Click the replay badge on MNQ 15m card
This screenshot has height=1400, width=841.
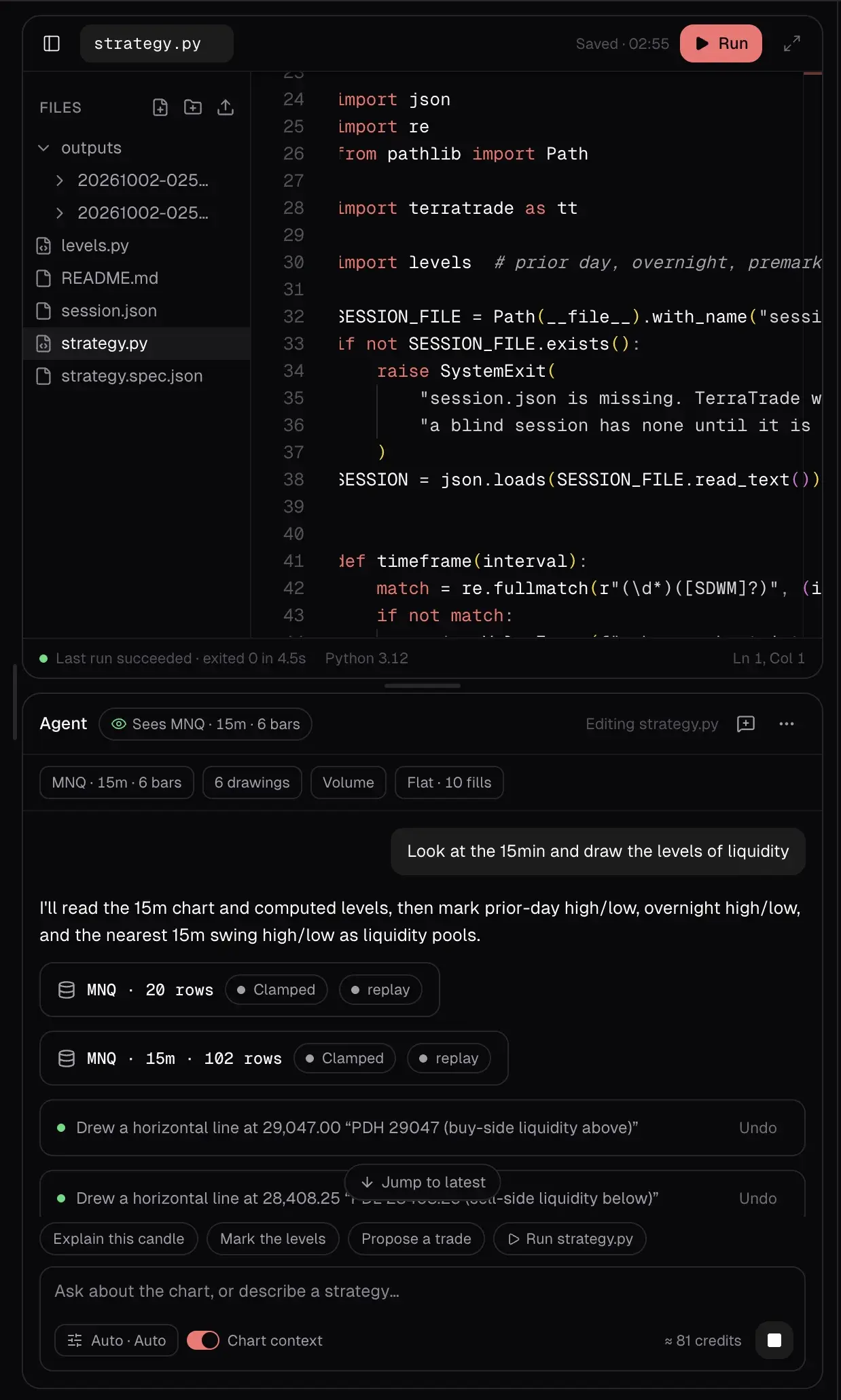(449, 1058)
